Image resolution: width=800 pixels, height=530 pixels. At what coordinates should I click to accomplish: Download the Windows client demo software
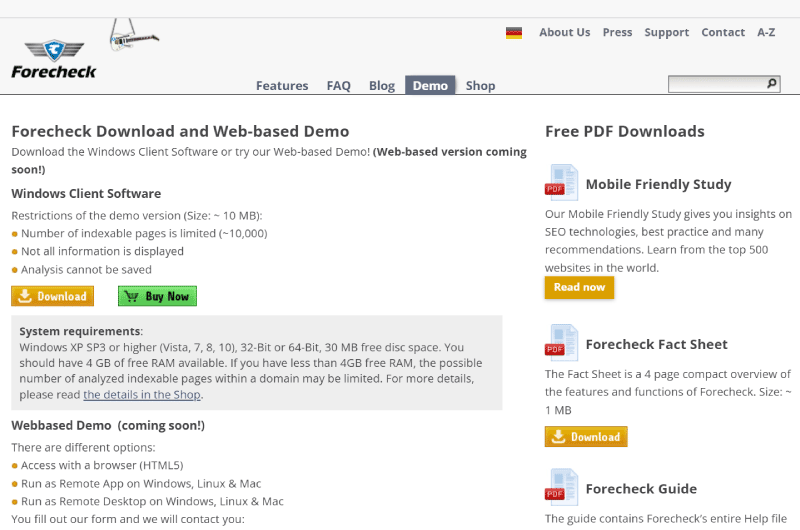[53, 296]
